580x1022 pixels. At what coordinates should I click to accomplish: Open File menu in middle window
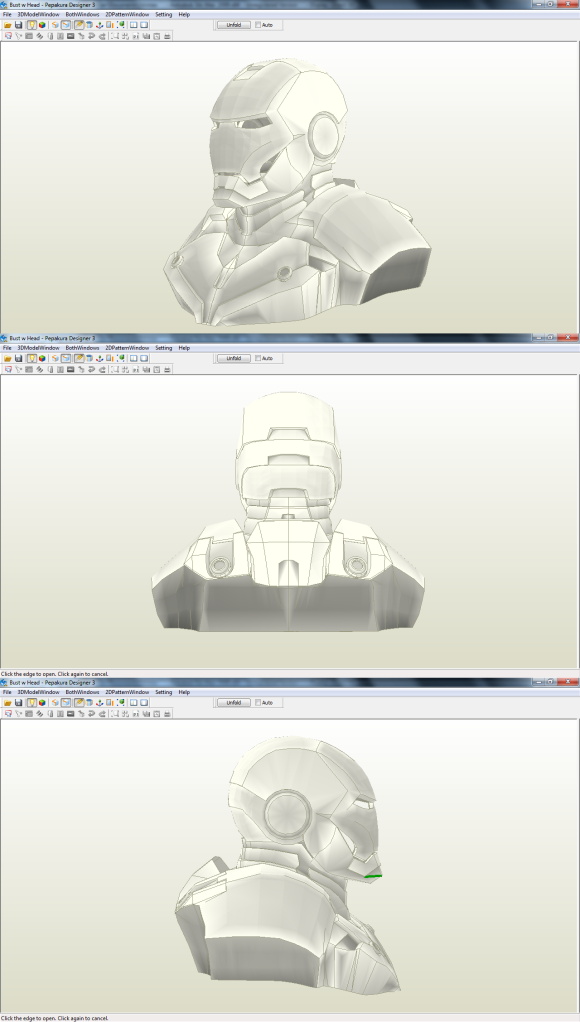pos(7,348)
